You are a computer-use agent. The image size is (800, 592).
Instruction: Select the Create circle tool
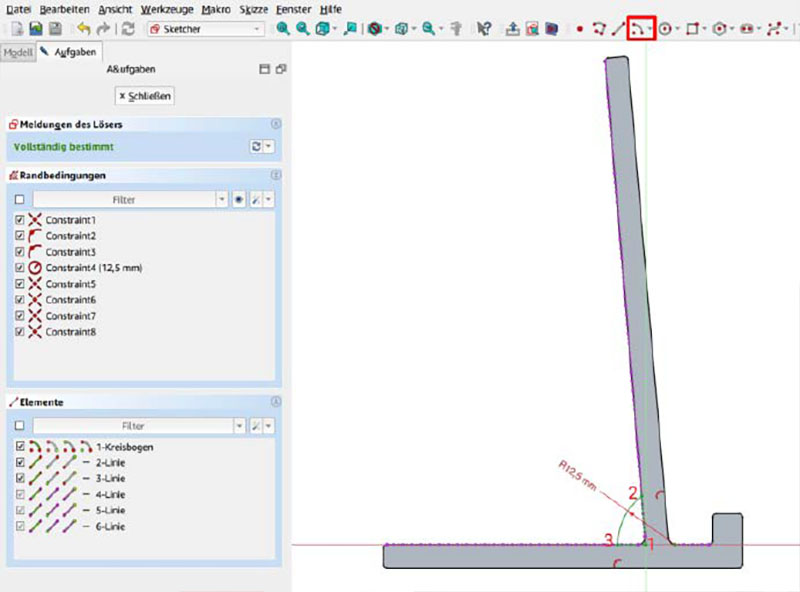click(664, 29)
